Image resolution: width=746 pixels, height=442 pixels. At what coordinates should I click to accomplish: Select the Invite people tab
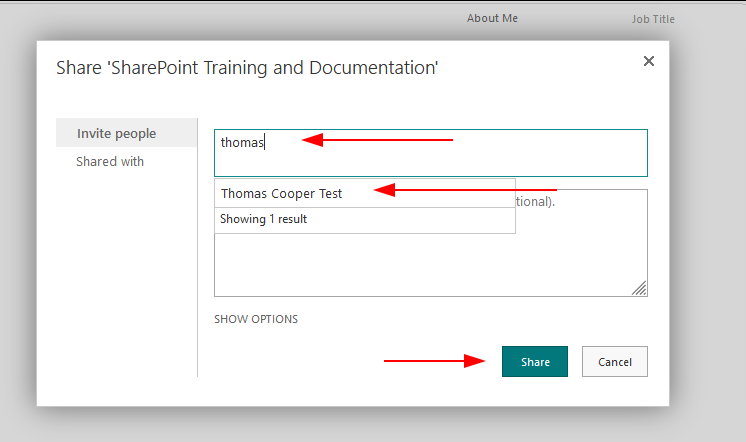126,133
